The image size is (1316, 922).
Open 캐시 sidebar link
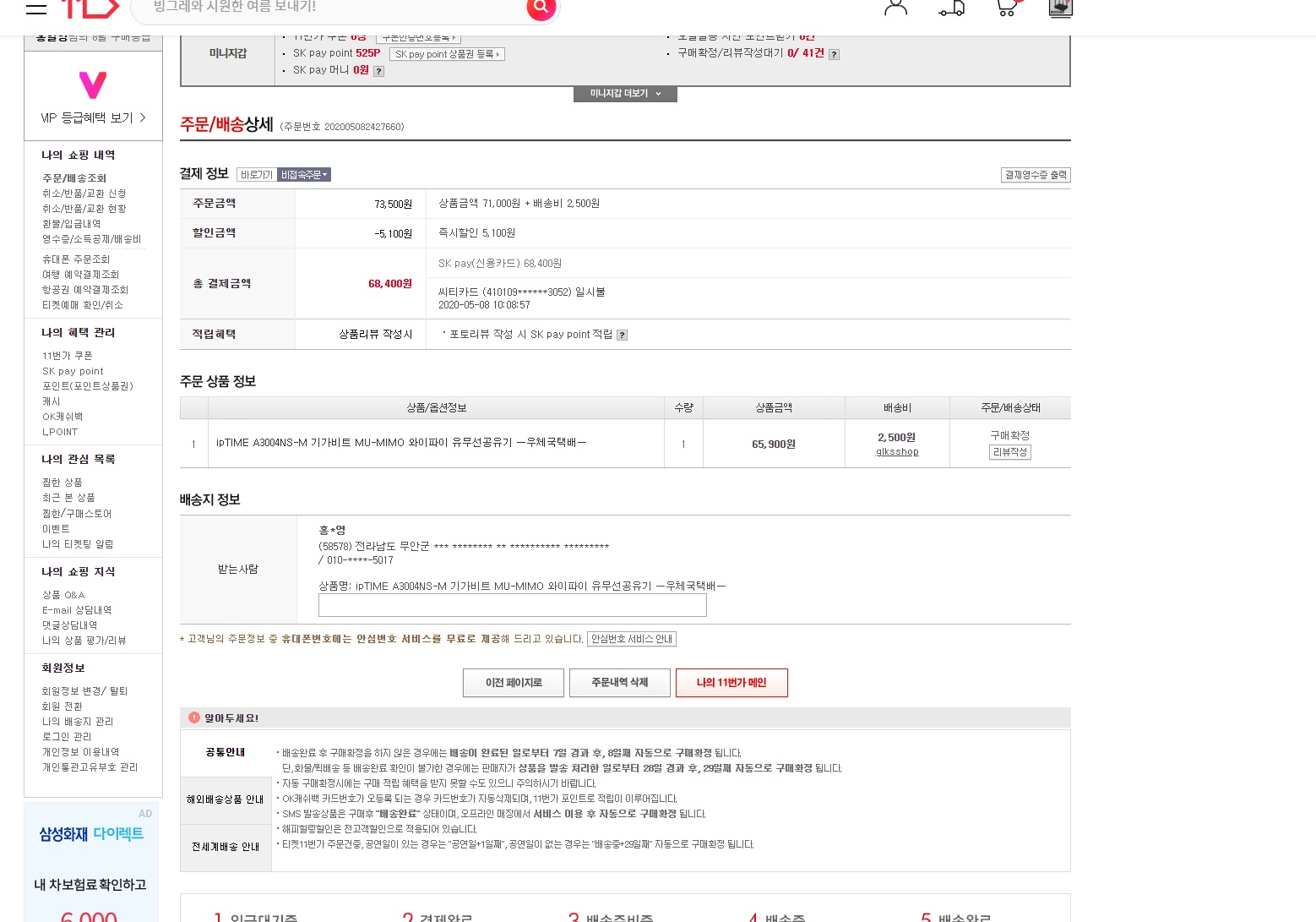click(x=52, y=401)
